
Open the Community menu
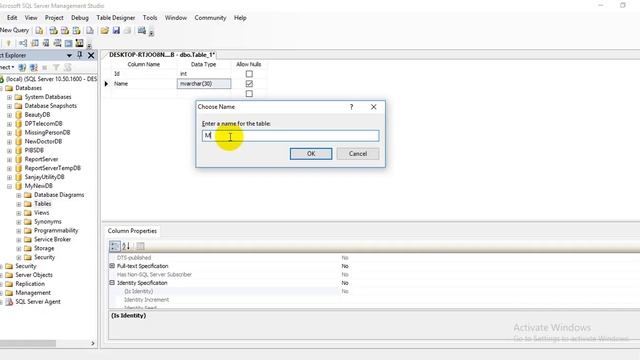[210, 18]
